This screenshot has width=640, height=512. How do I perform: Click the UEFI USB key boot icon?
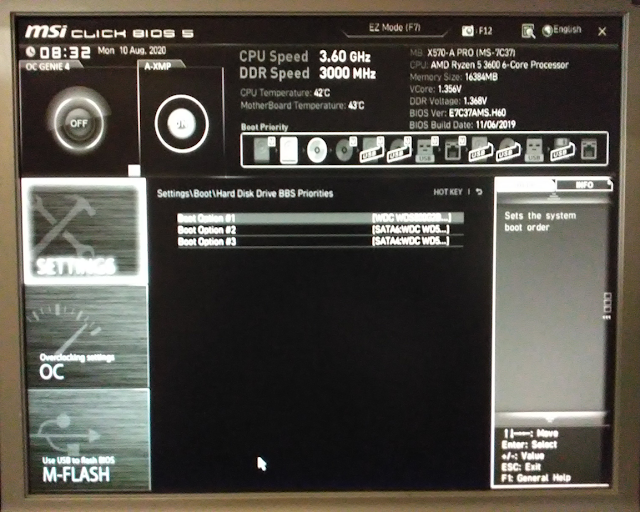(426, 150)
